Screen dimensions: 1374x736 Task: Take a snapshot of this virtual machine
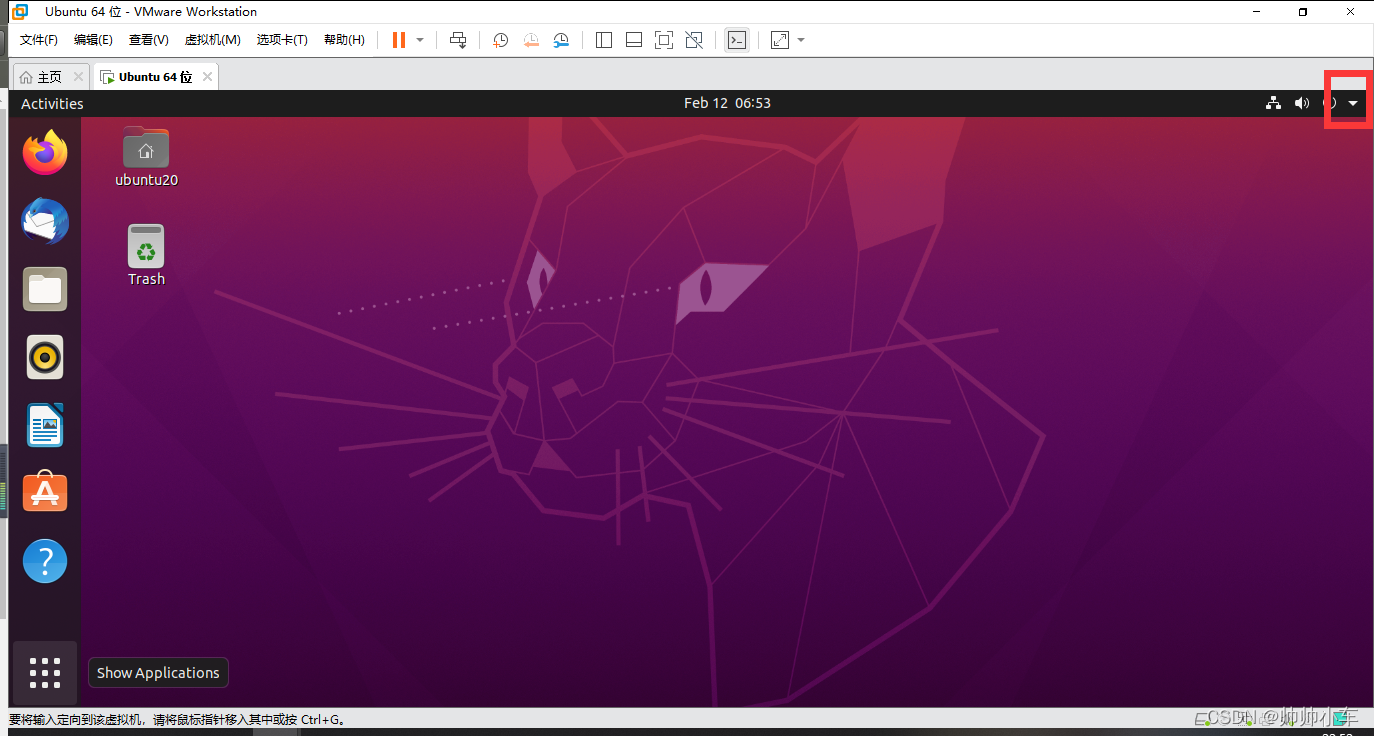pyautogui.click(x=501, y=40)
